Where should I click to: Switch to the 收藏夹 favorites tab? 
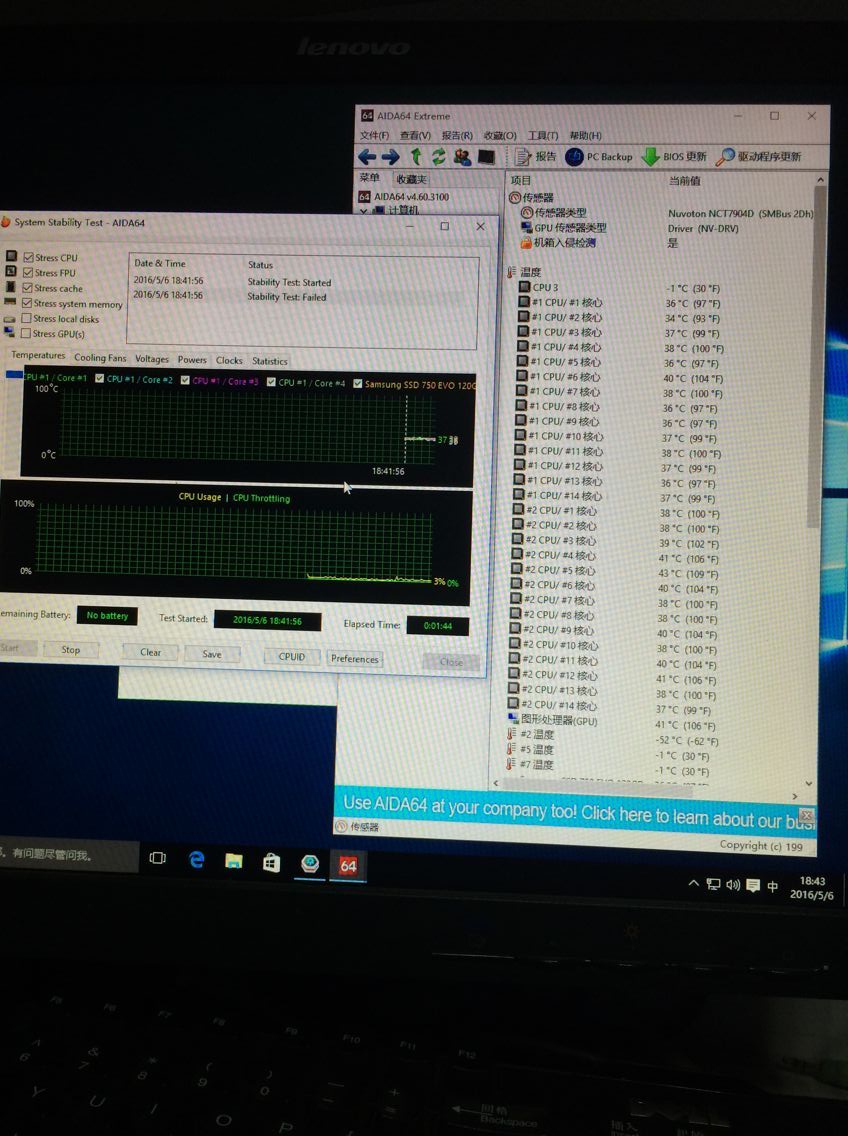point(411,179)
